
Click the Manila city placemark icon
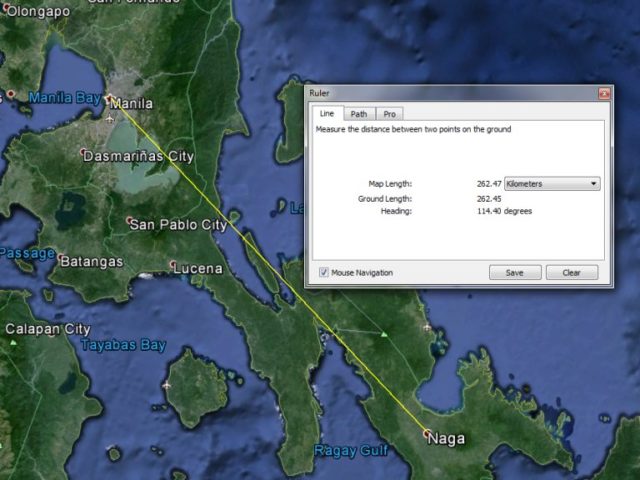coord(109,99)
